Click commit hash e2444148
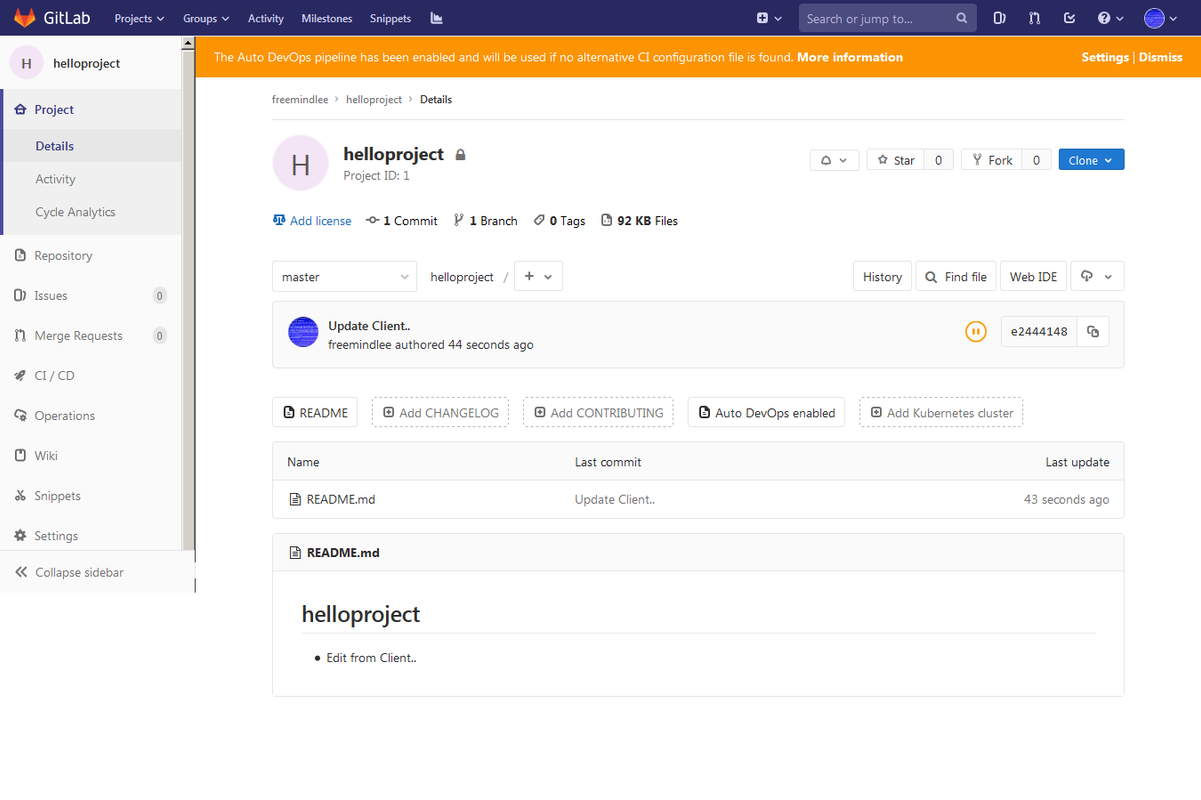 click(x=1039, y=332)
